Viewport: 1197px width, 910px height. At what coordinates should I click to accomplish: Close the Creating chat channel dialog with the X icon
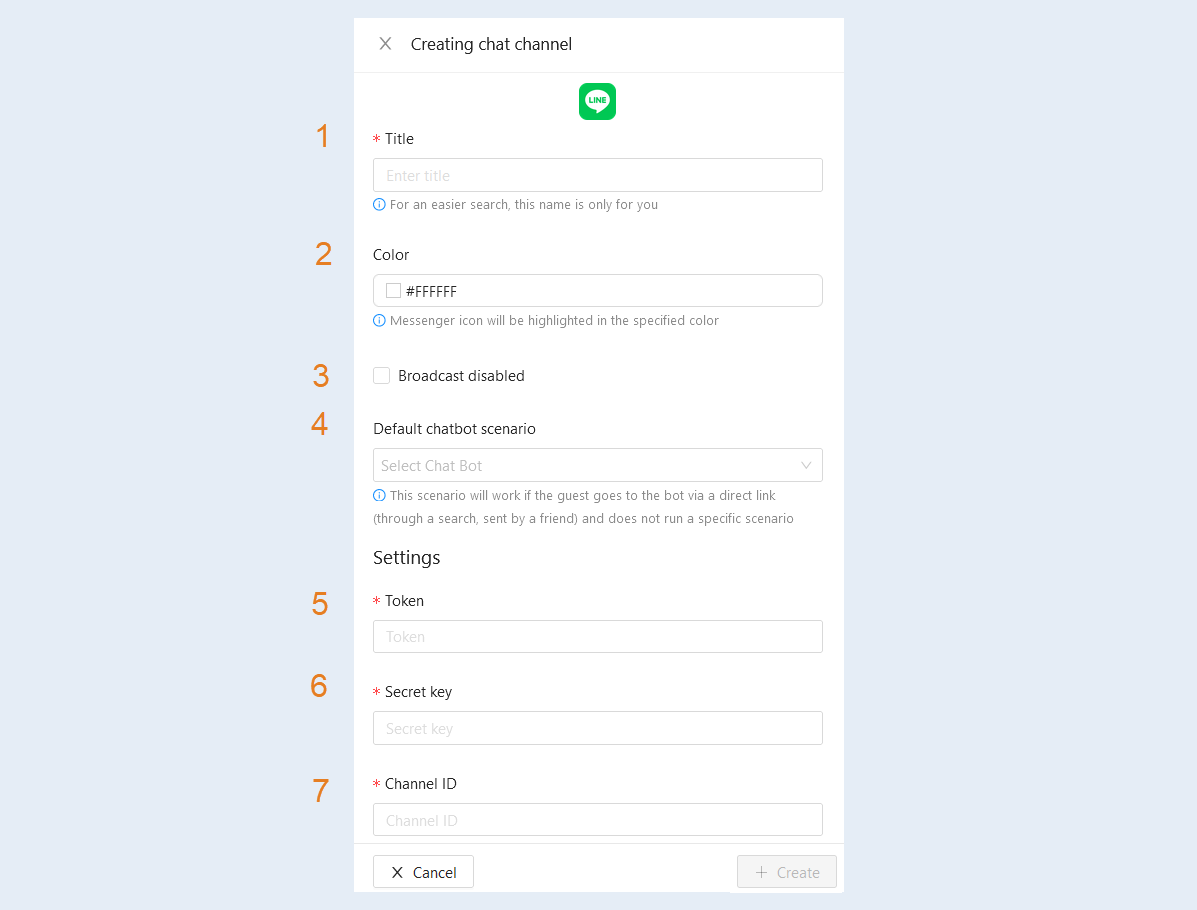point(386,44)
